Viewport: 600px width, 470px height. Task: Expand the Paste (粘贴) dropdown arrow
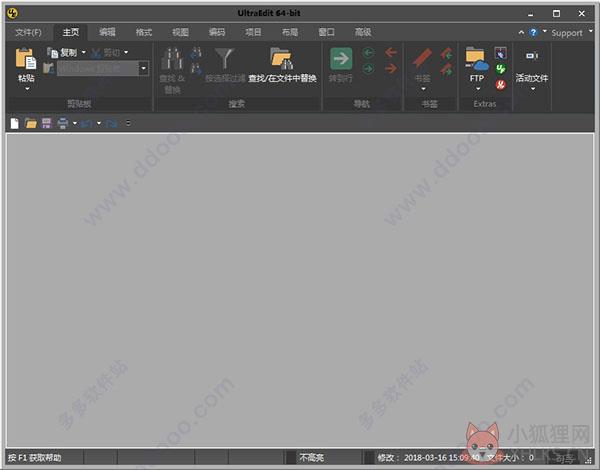[x=27, y=89]
